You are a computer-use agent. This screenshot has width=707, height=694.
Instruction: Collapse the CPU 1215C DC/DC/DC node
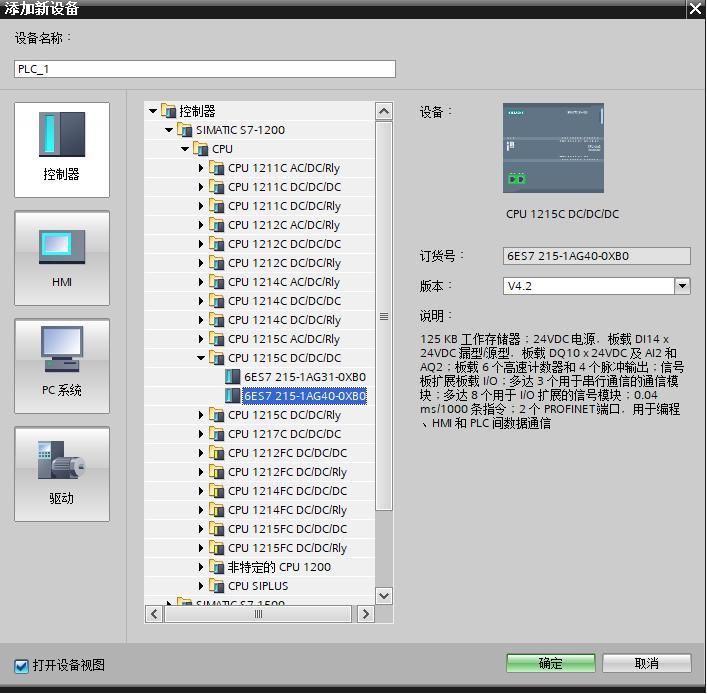pos(201,358)
